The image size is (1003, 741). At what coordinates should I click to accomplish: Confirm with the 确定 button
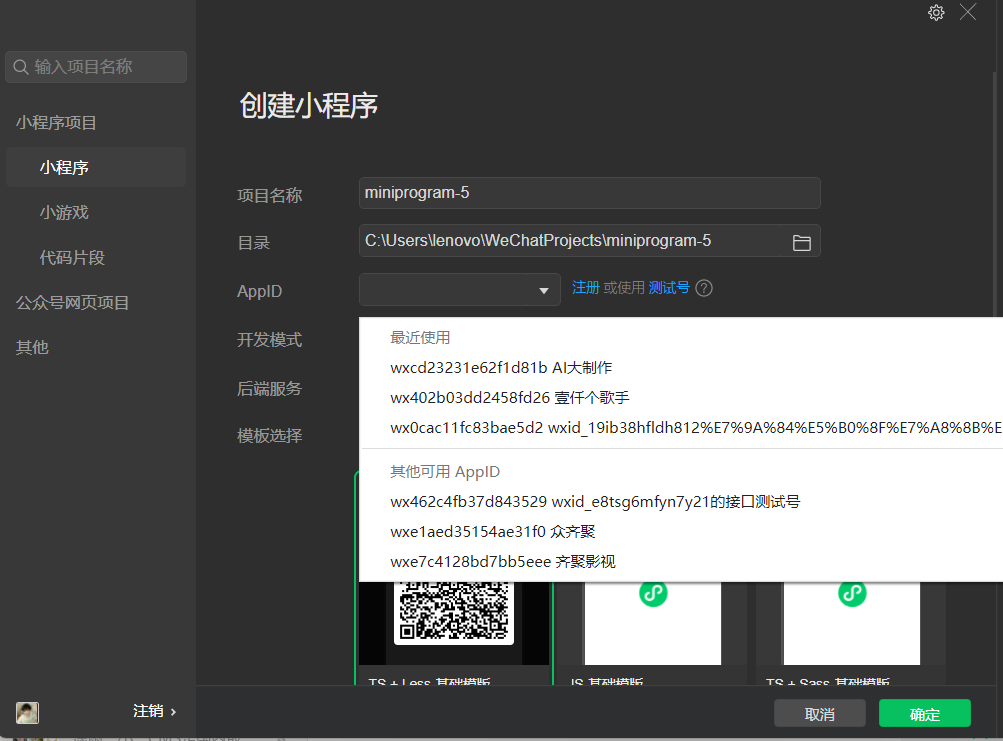[x=924, y=713]
